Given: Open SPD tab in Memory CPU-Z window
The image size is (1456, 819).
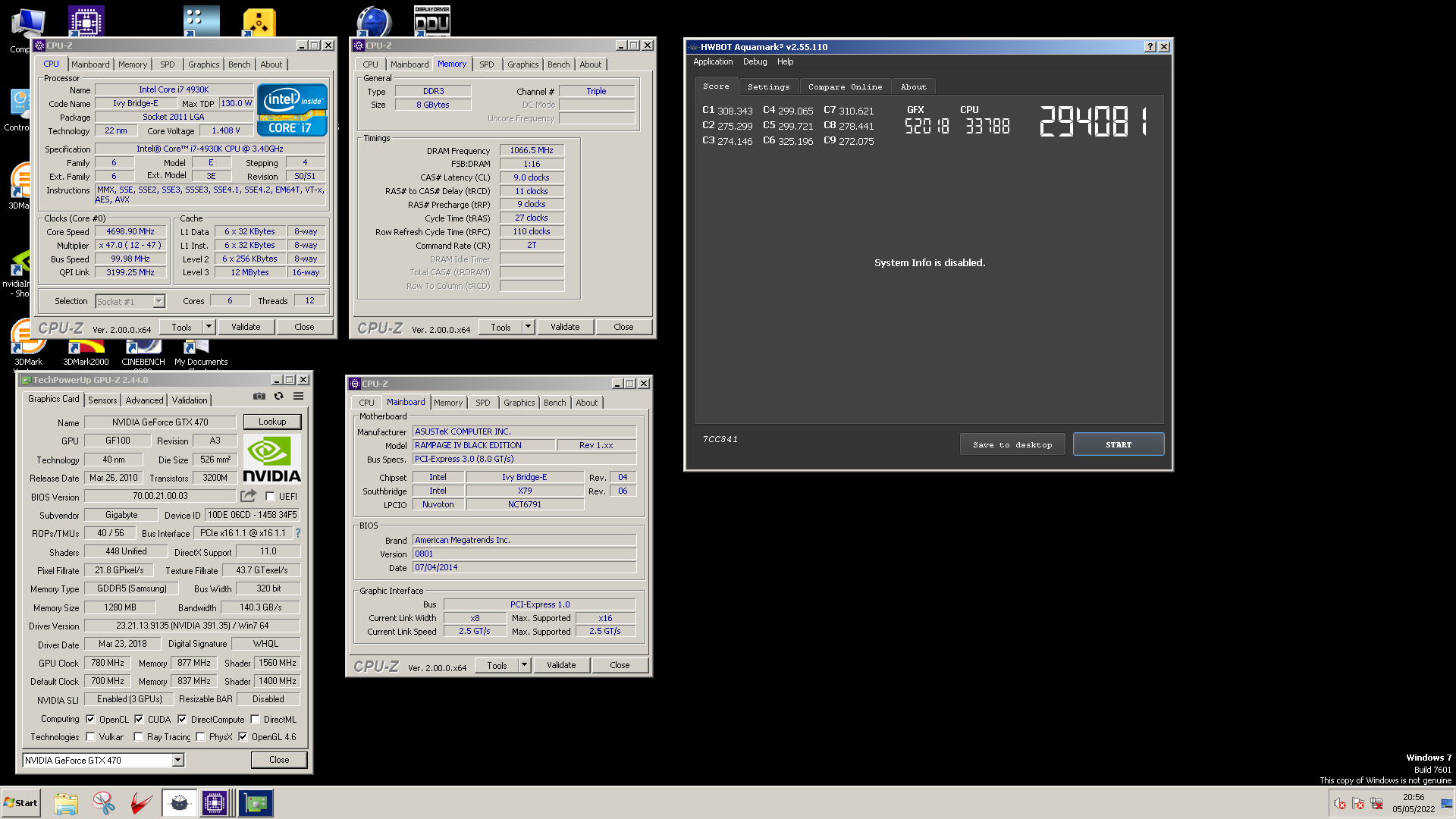Looking at the screenshot, I should click(x=487, y=65).
